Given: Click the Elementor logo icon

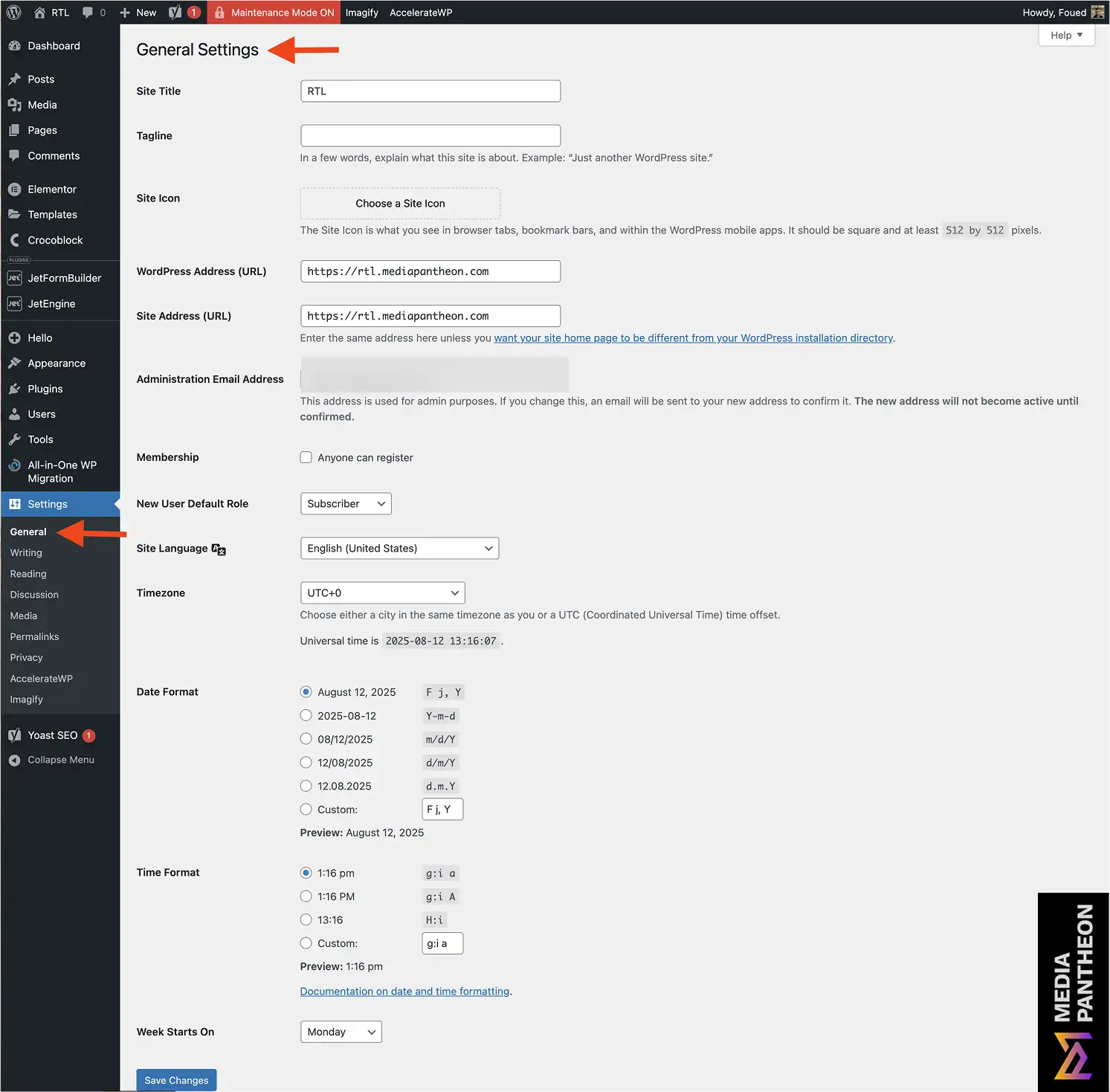Looking at the screenshot, I should (x=14, y=190).
